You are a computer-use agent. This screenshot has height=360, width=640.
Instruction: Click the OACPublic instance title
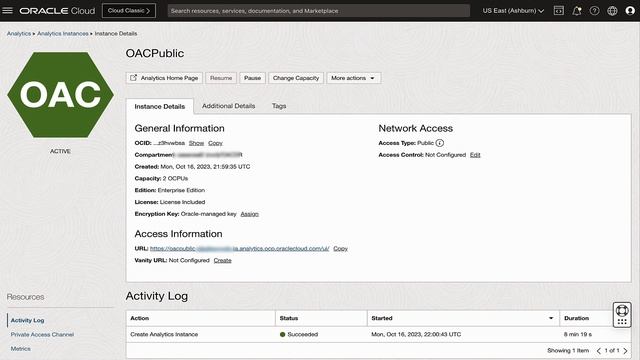tap(155, 53)
